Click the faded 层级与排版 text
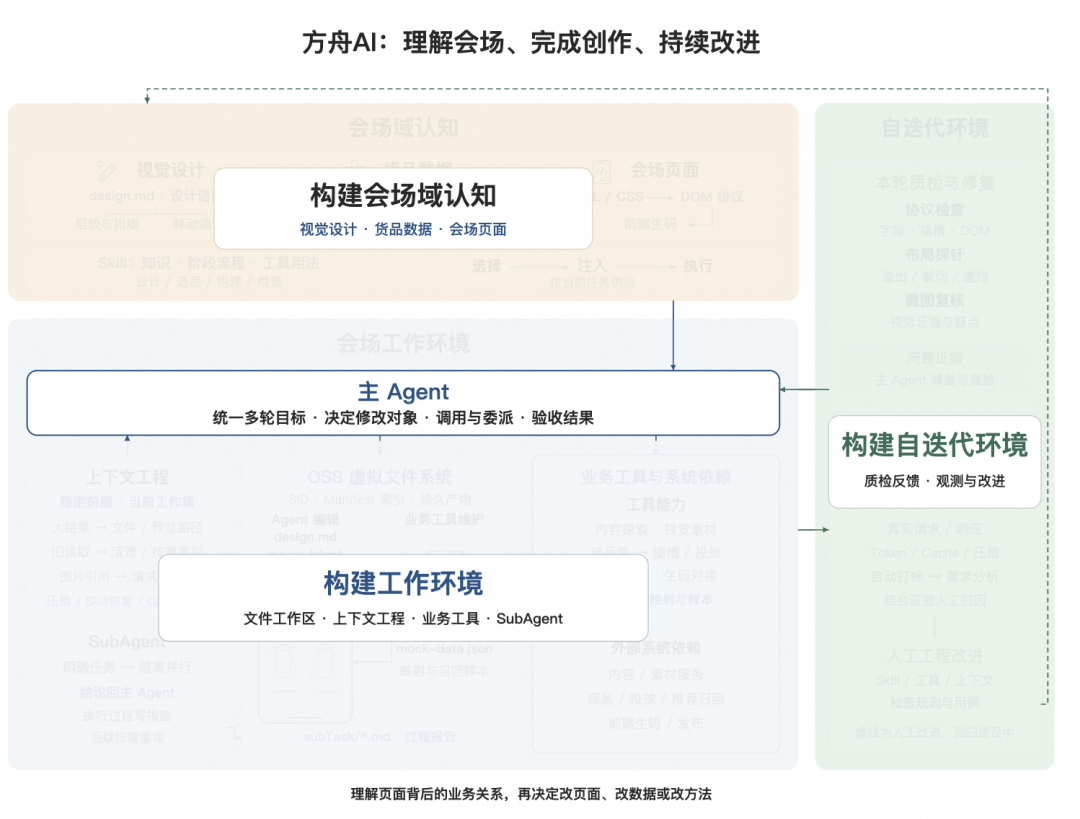The width and height of the screenshot is (1080, 819). tap(107, 224)
